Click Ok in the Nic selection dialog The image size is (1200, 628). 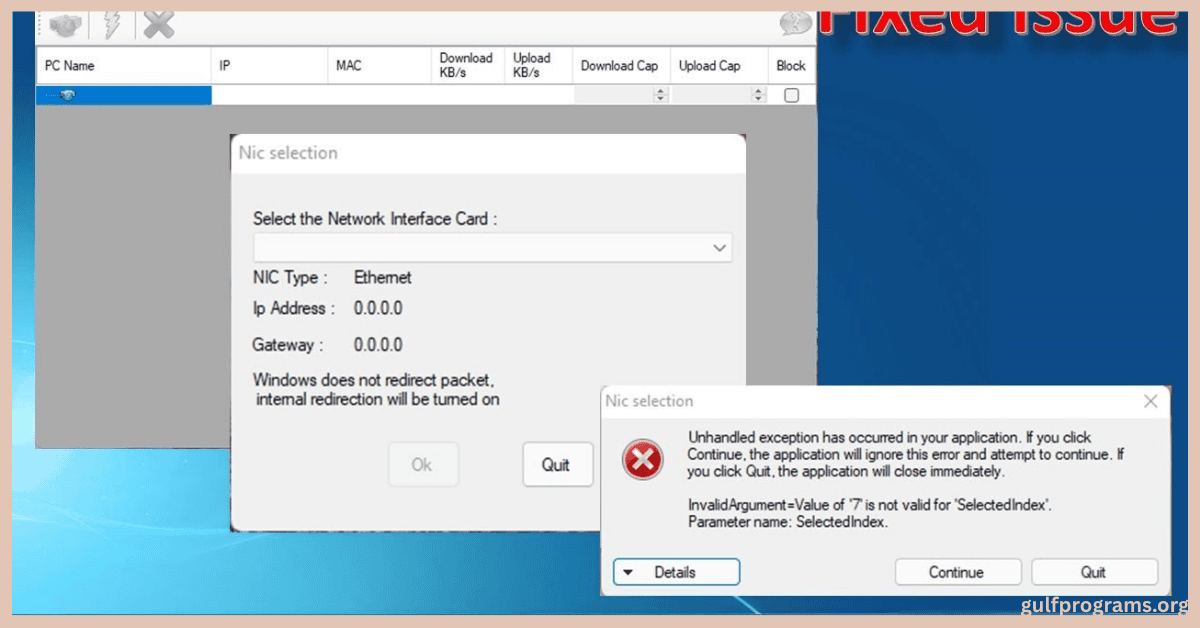[x=423, y=464]
